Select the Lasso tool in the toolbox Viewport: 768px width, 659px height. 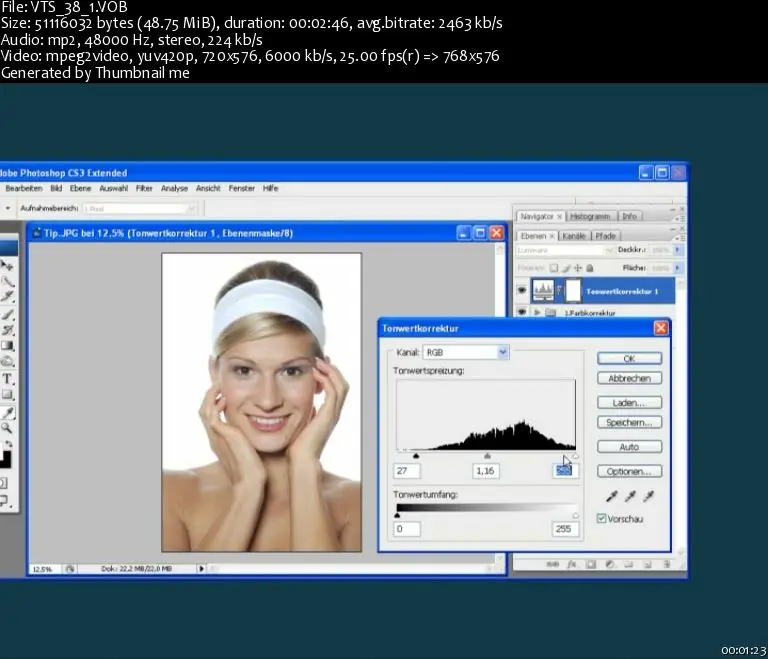pos(7,281)
